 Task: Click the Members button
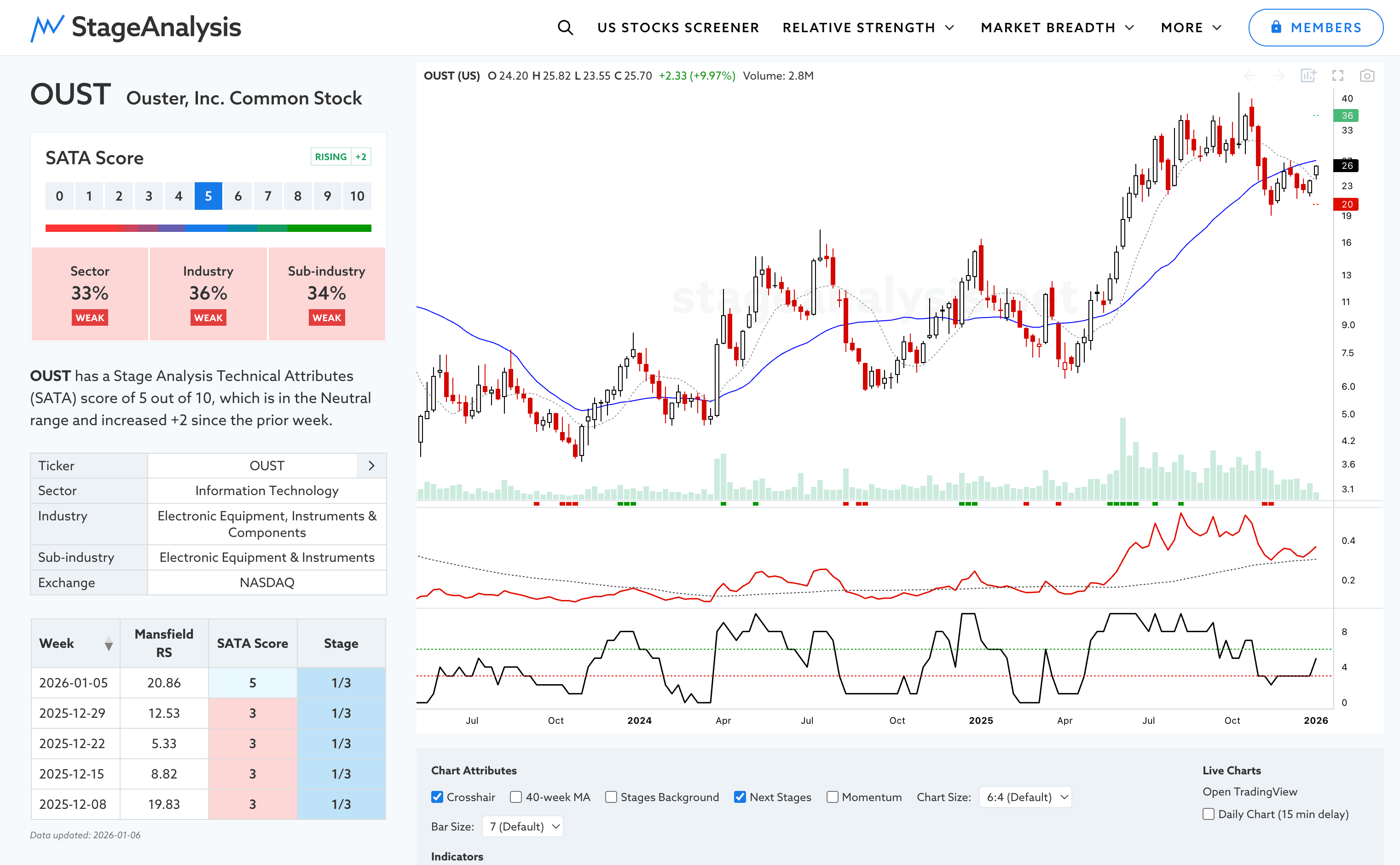[1315, 28]
